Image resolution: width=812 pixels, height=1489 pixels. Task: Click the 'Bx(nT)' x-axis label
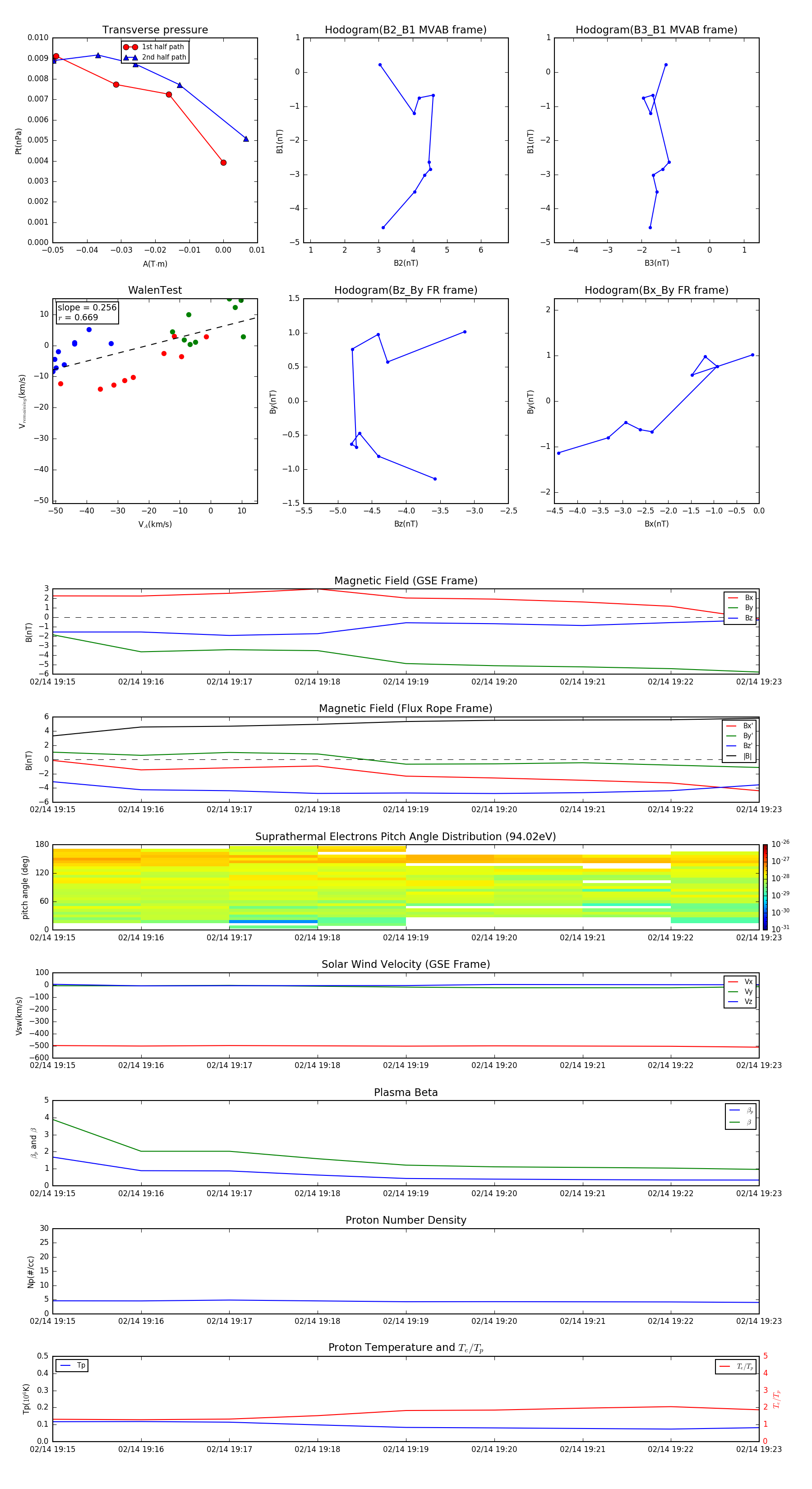pos(656,524)
